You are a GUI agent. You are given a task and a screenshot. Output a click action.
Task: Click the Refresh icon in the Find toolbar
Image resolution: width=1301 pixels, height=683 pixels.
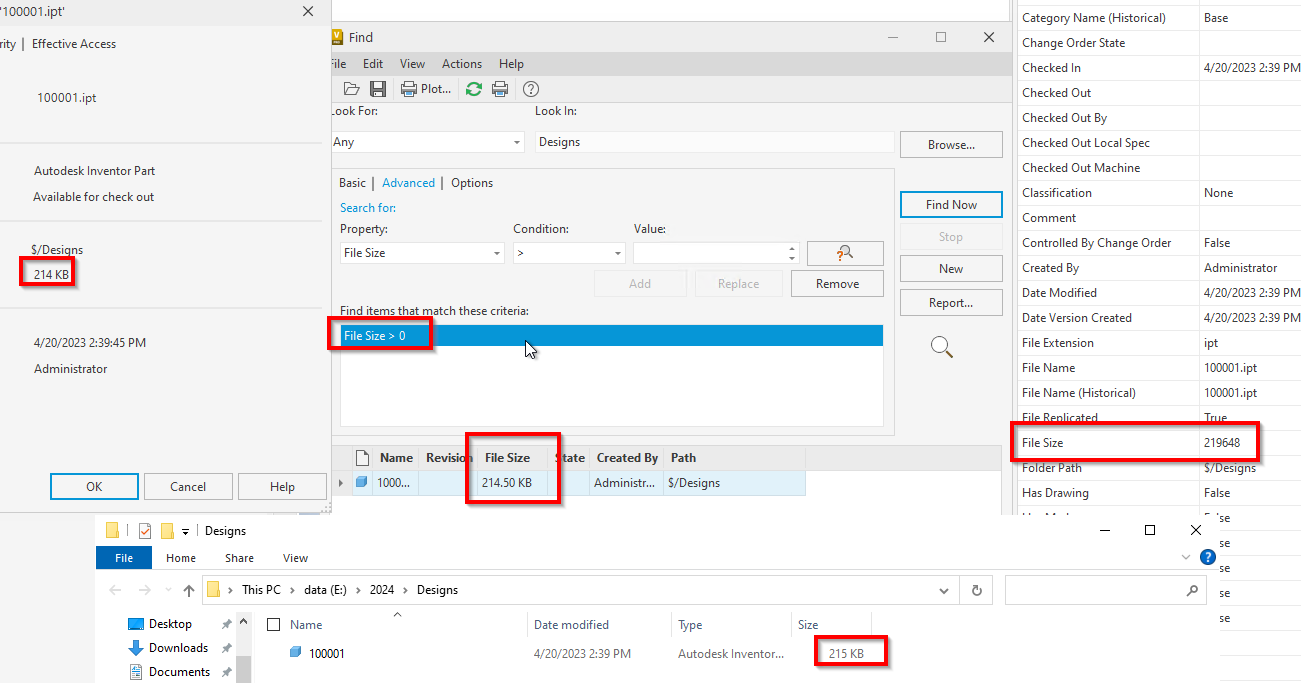click(x=473, y=88)
